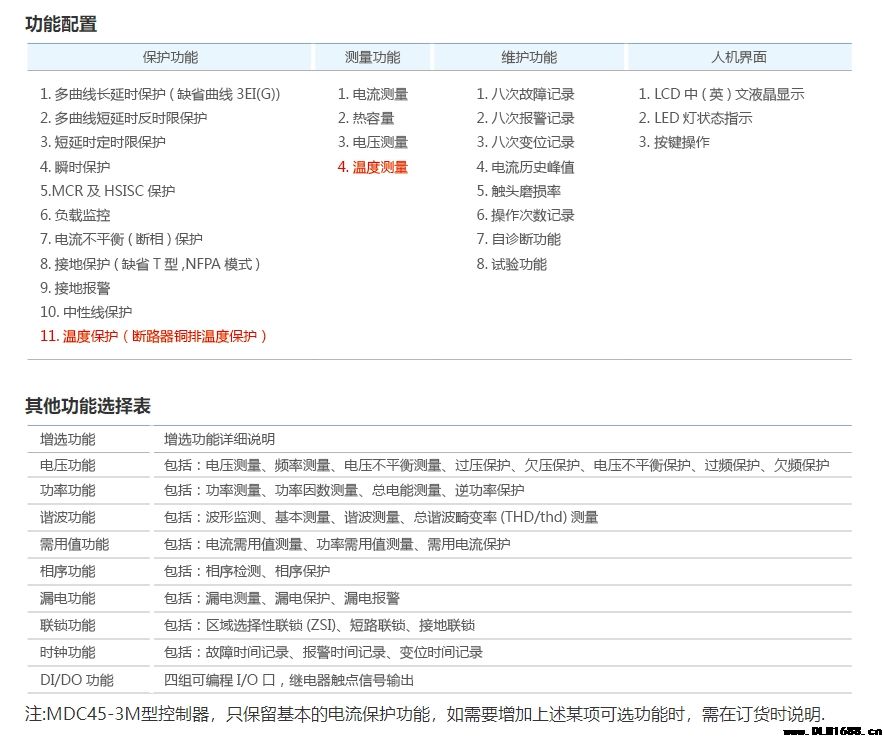Select the 需用值功能 row label
883x738 pixels.
(74, 544)
